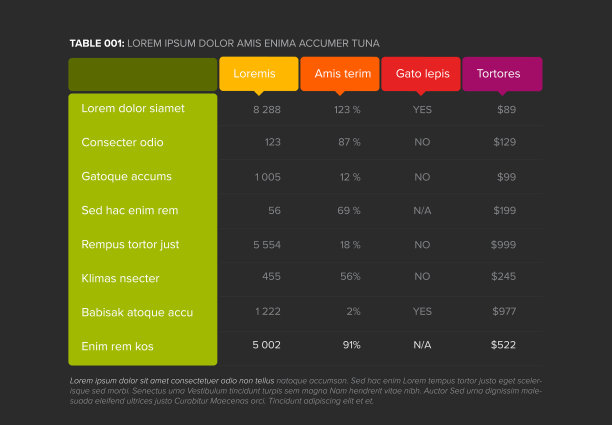Select the 5 002 total value

266,345
